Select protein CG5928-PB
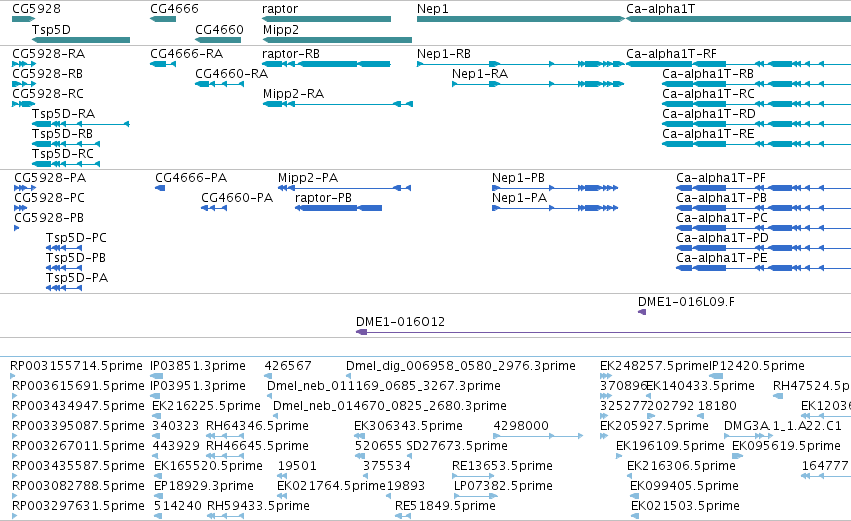 (49, 218)
